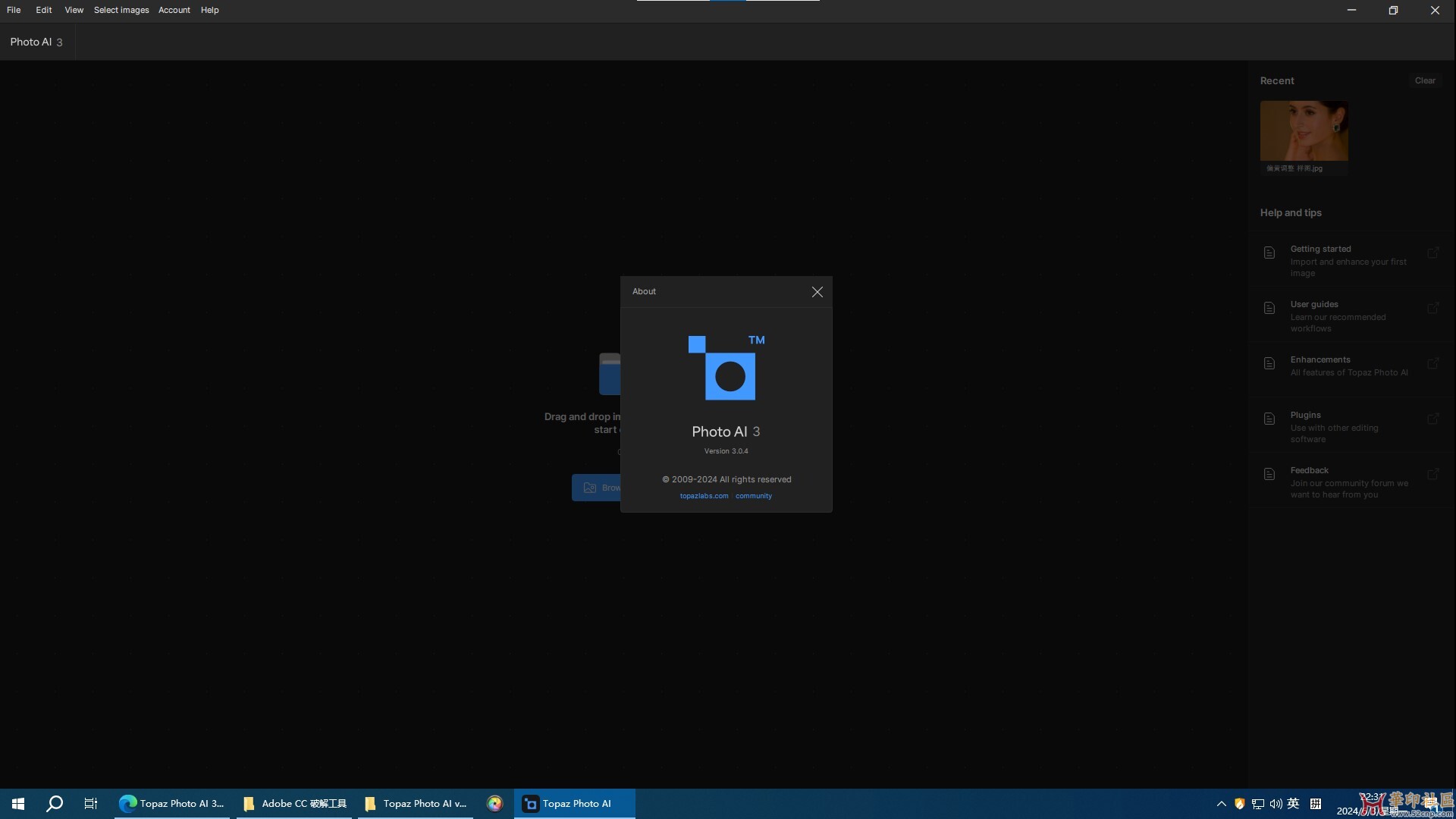
Task: Open the network tray icon
Action: [1258, 804]
